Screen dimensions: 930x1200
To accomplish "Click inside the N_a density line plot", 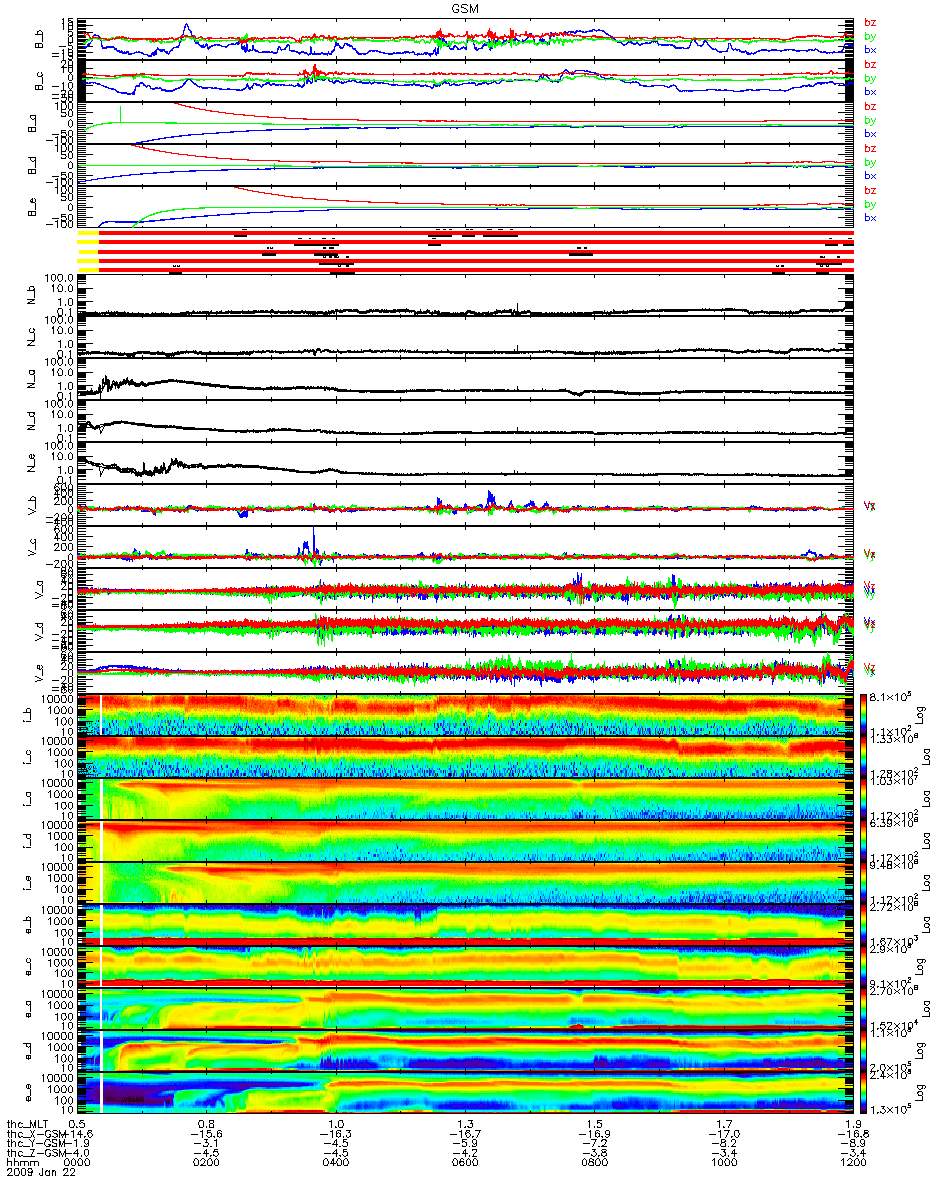I will (463, 381).
